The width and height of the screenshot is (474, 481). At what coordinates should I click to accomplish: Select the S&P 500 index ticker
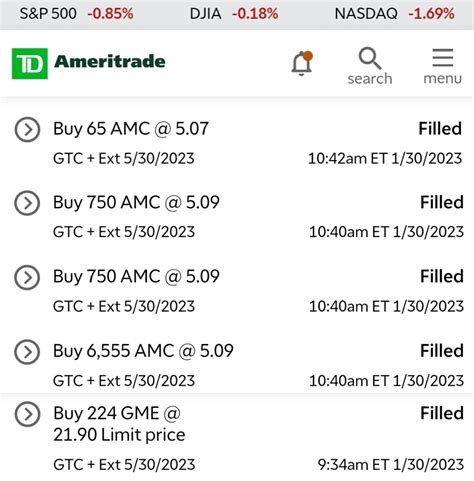click(x=76, y=14)
